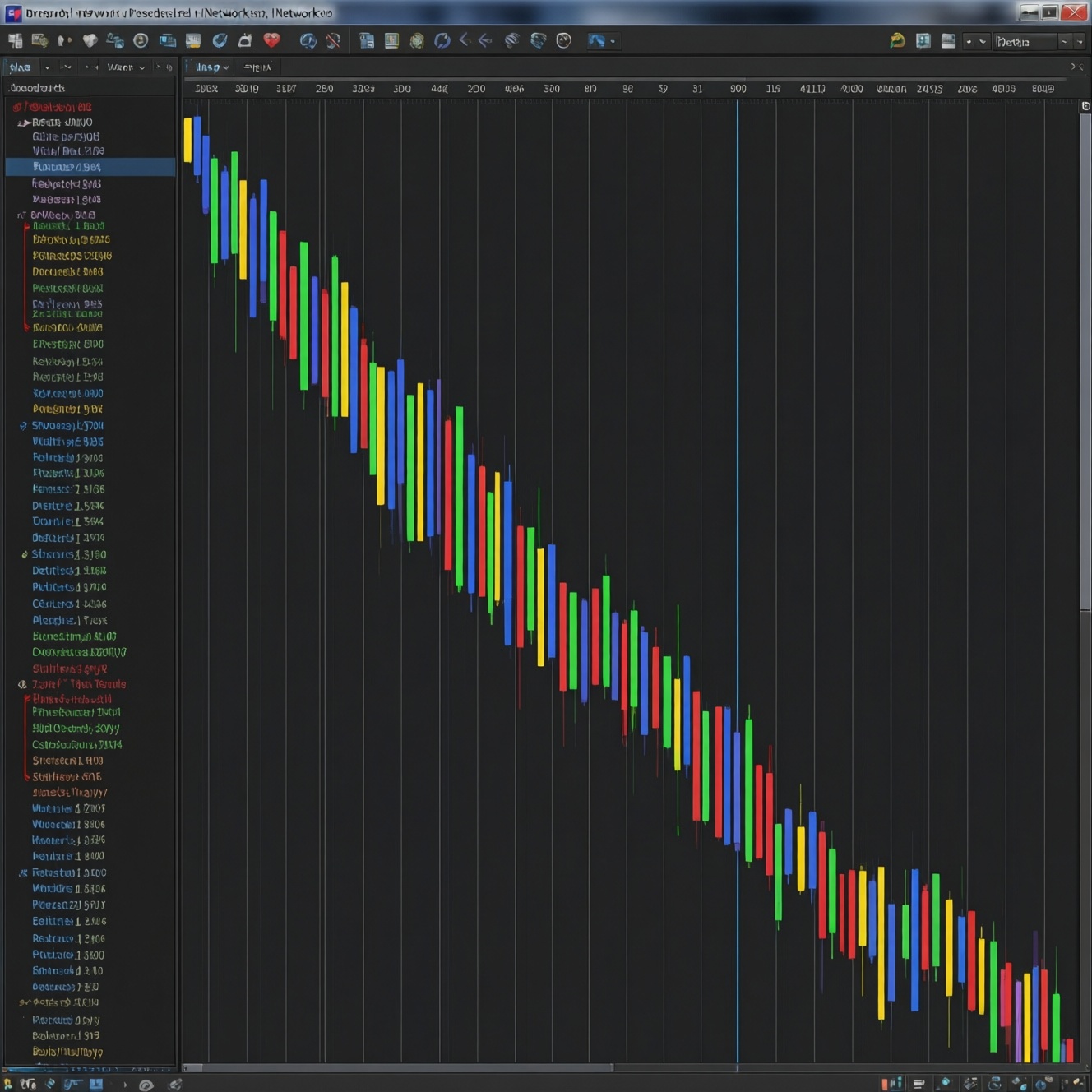The width and height of the screenshot is (1092, 1092).
Task: Click the small icon above the vertical scrollbar
Action: (1085, 106)
